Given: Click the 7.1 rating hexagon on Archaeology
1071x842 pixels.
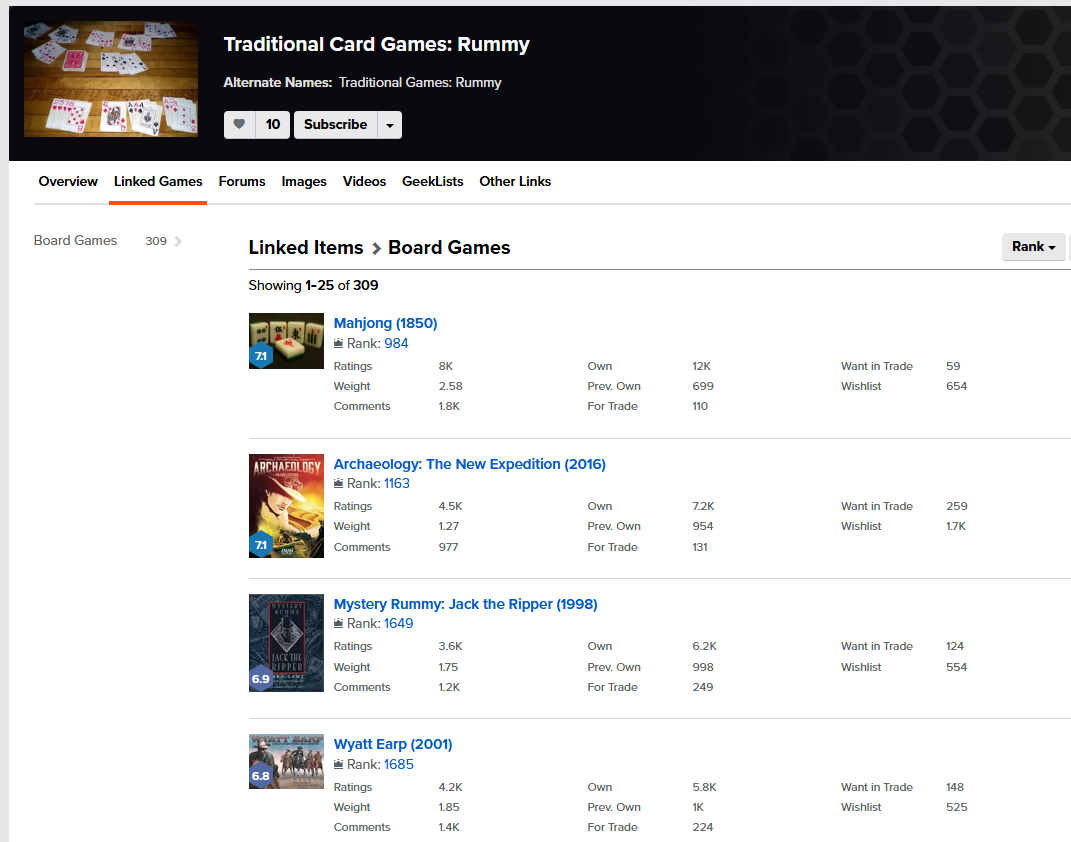Looking at the screenshot, I should coord(261,545).
